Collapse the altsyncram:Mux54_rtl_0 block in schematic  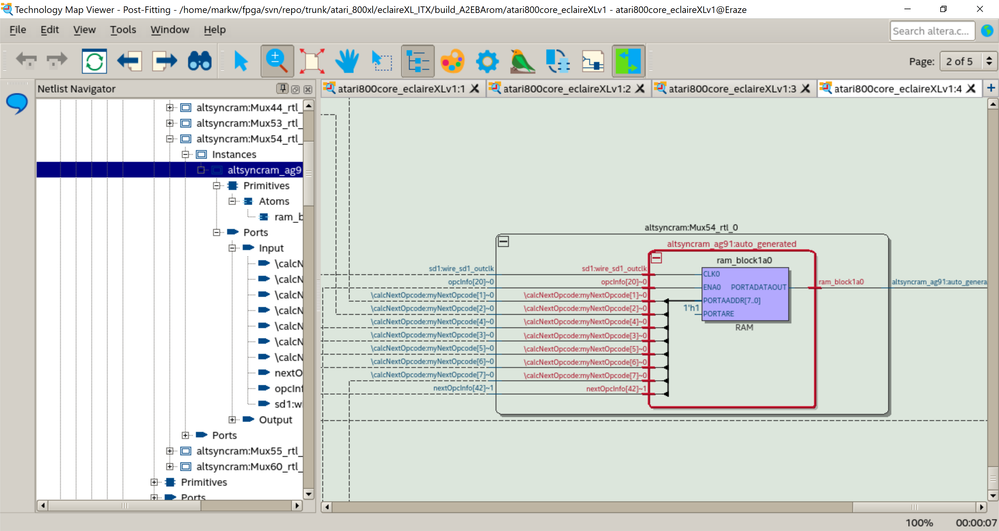pyautogui.click(x=504, y=242)
